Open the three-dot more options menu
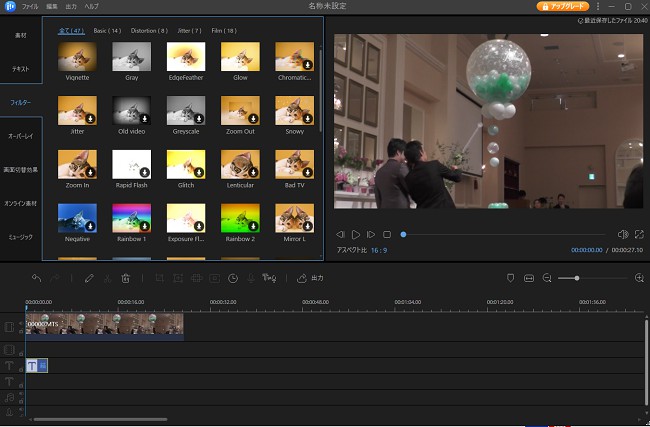650x427 pixels. coord(598,6)
